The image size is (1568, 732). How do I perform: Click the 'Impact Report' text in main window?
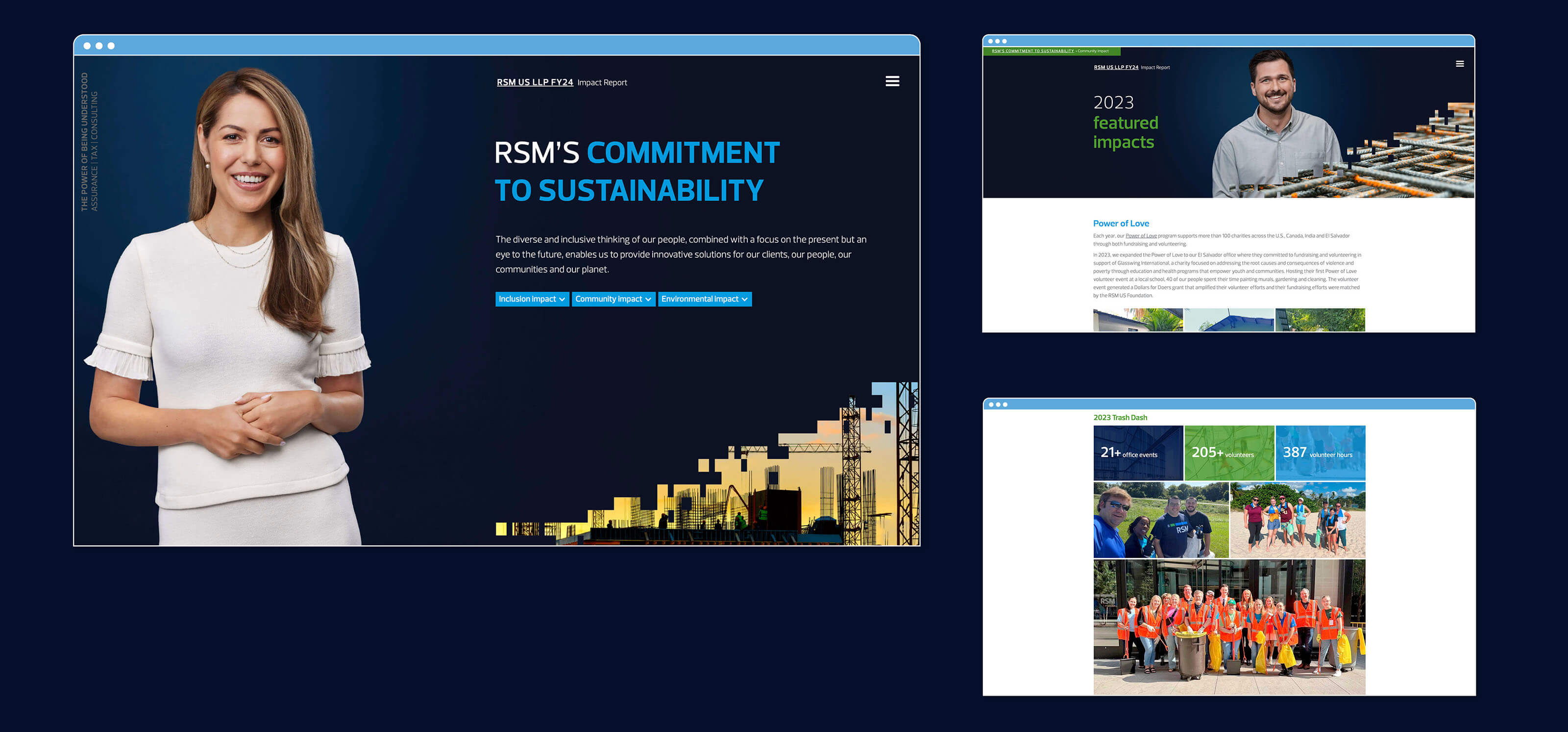[601, 82]
